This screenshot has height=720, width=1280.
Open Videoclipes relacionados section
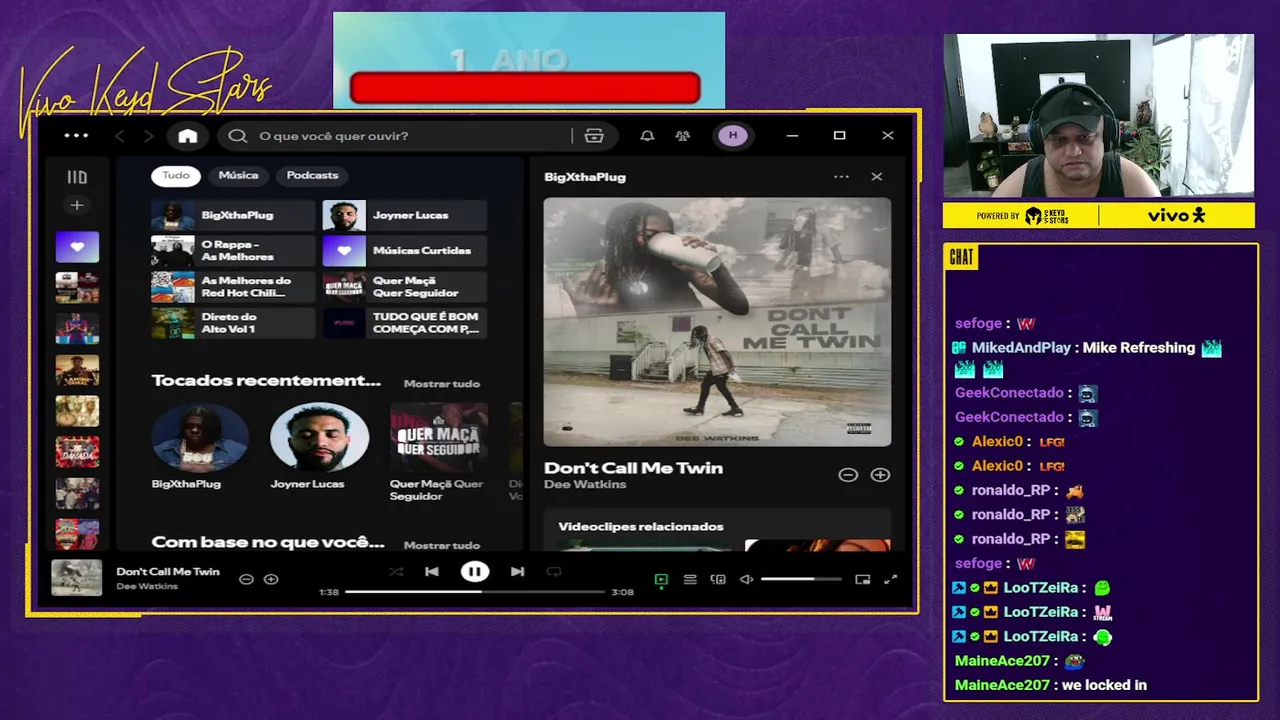pos(641,527)
